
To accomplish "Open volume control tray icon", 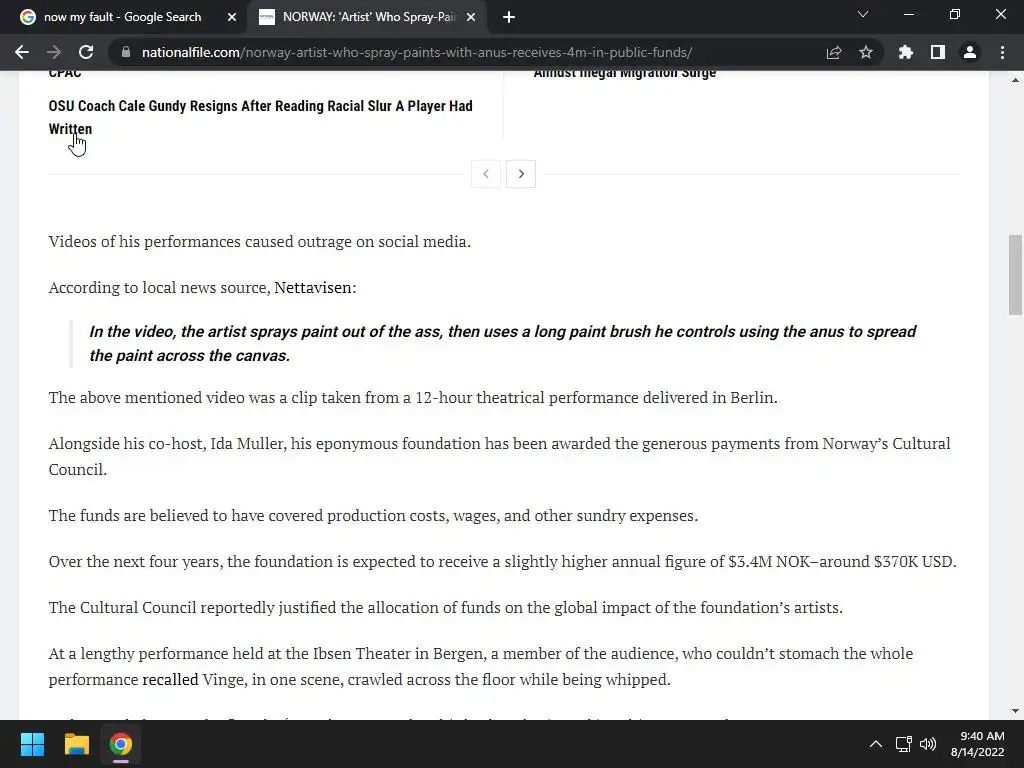I will 928,744.
